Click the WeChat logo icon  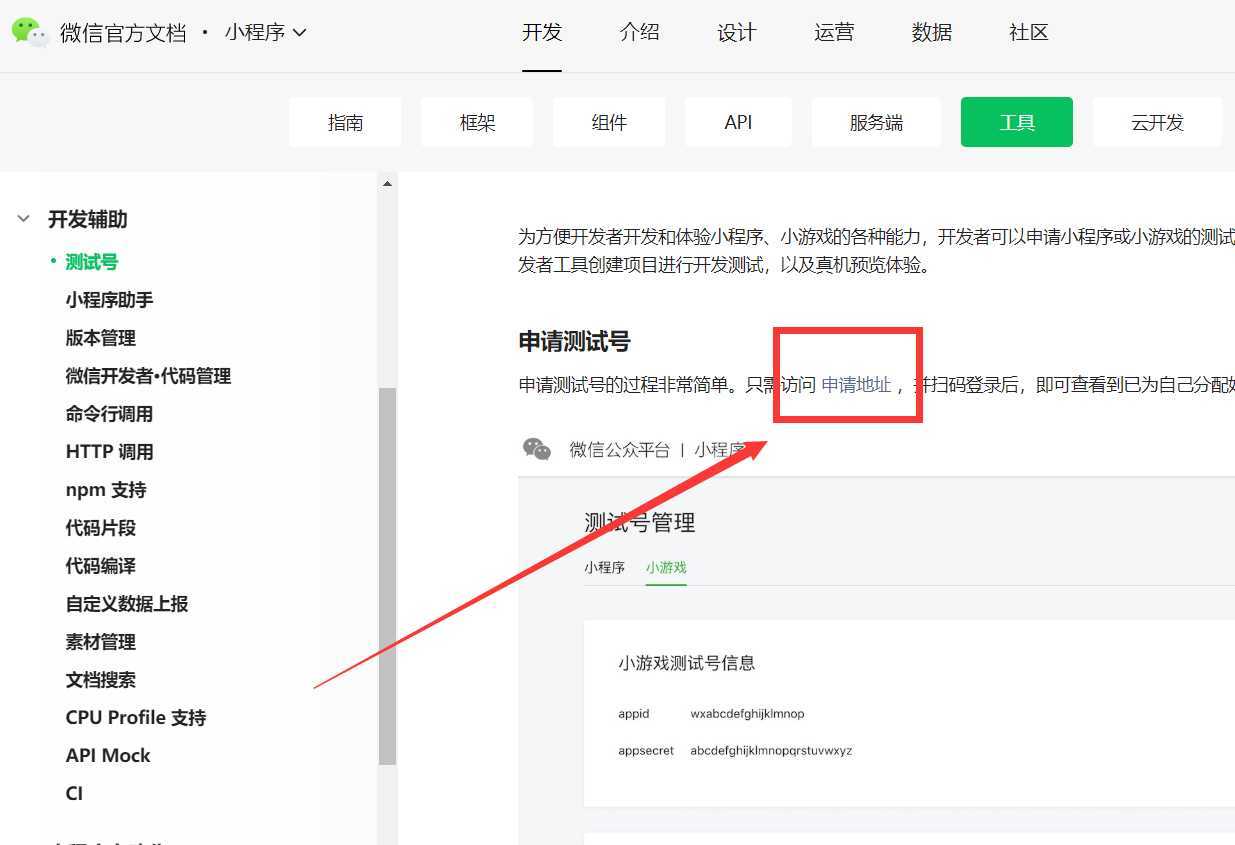coord(30,32)
